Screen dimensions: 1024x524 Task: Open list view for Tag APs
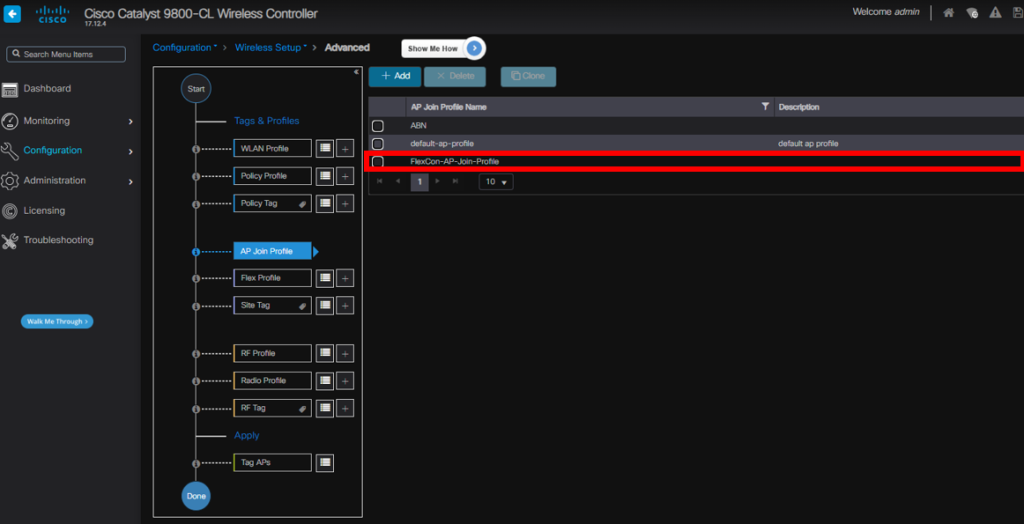click(x=325, y=463)
